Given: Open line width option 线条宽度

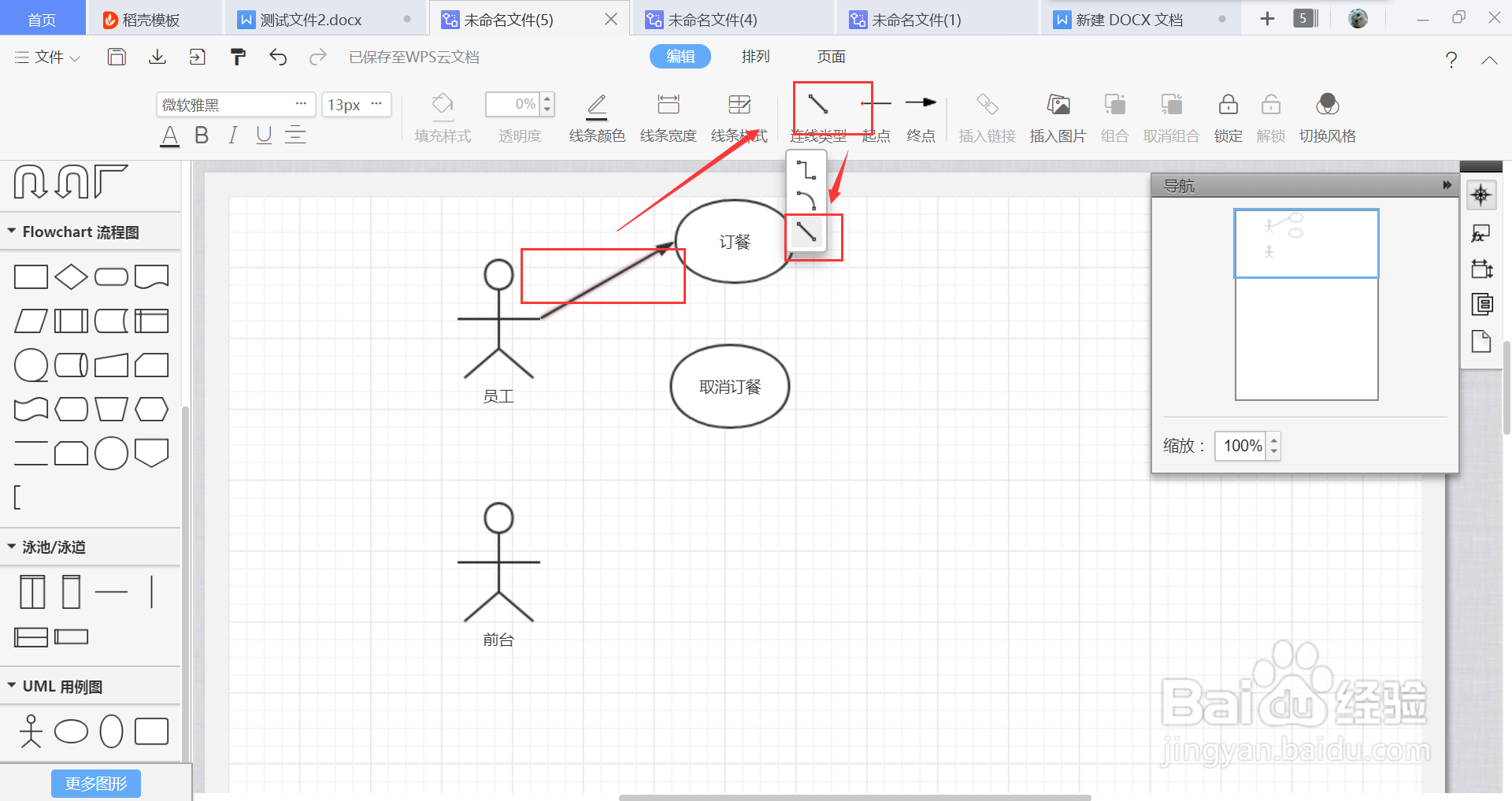Looking at the screenshot, I should click(x=668, y=118).
